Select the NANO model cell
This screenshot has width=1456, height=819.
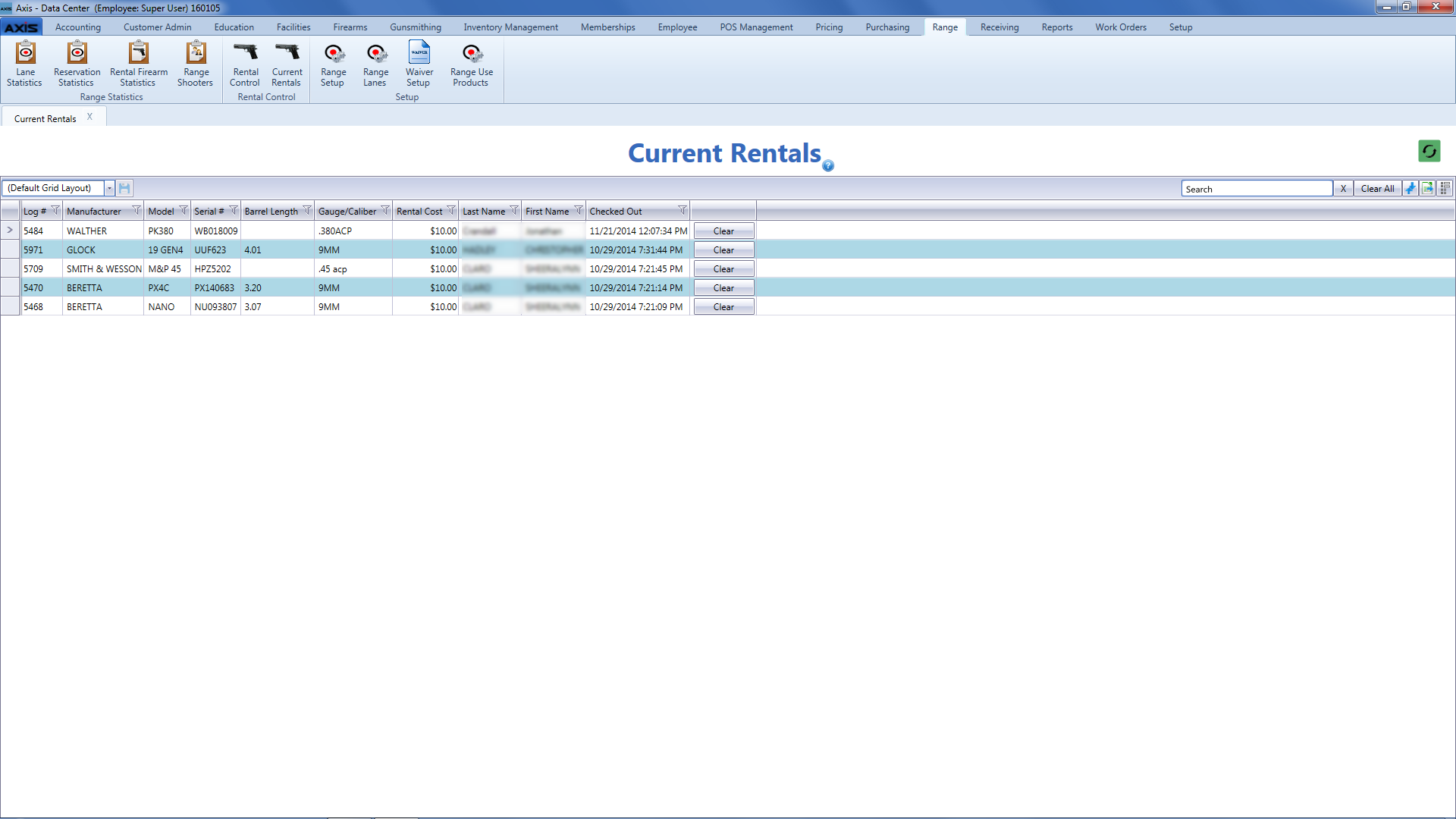click(167, 307)
